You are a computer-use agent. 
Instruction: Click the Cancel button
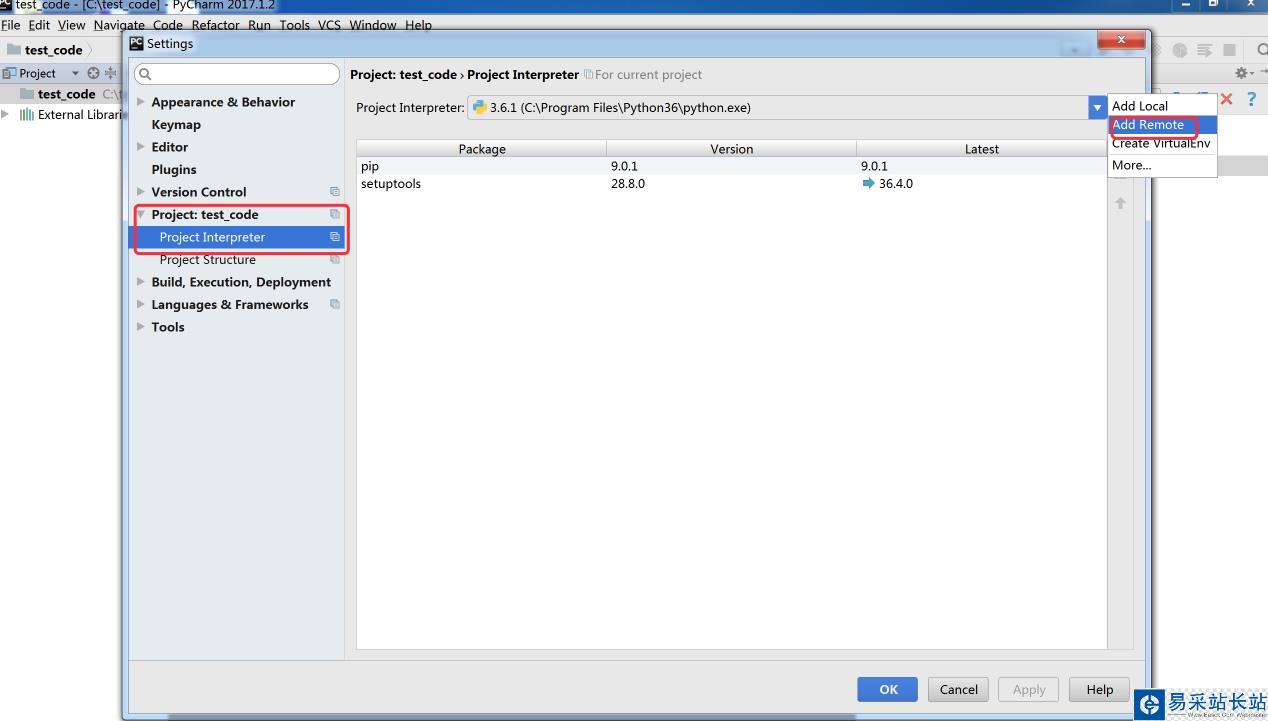point(958,689)
